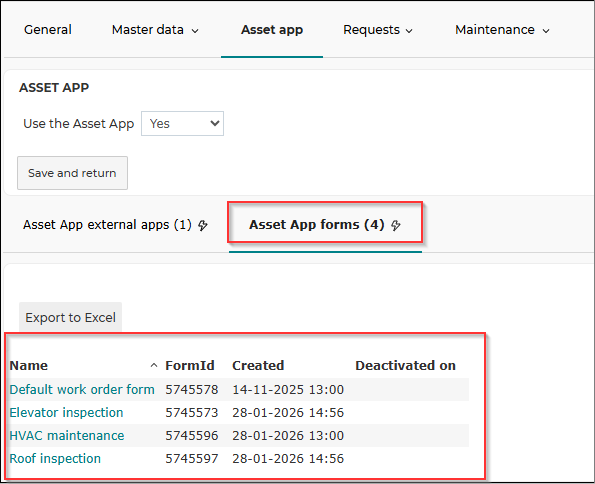The image size is (595, 484).
Task: Click sort arrow in Name column
Action: click(154, 365)
